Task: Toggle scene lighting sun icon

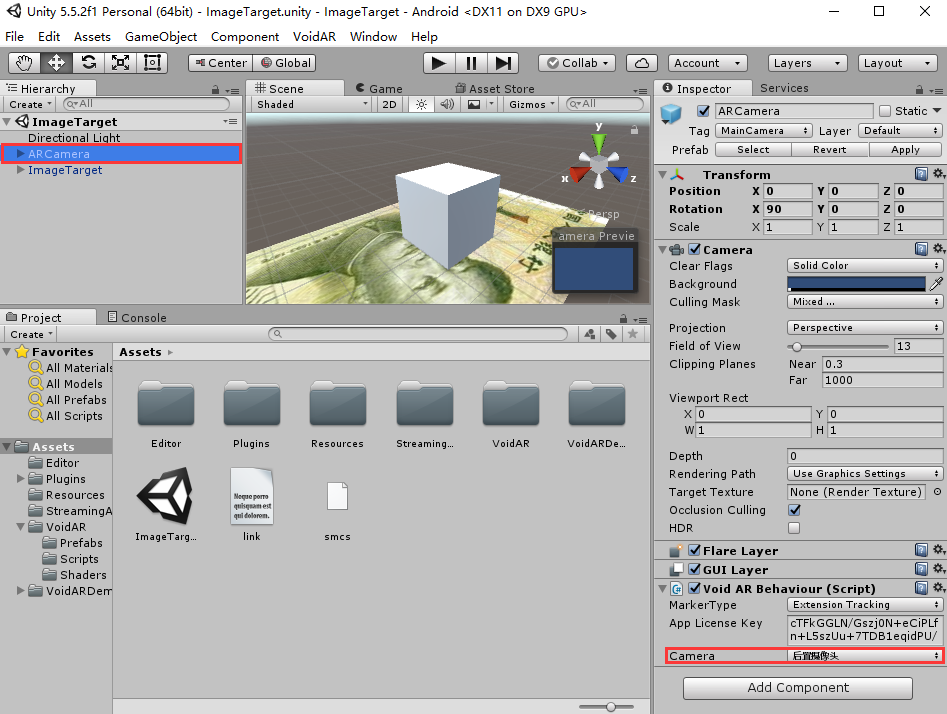Action: click(x=421, y=105)
